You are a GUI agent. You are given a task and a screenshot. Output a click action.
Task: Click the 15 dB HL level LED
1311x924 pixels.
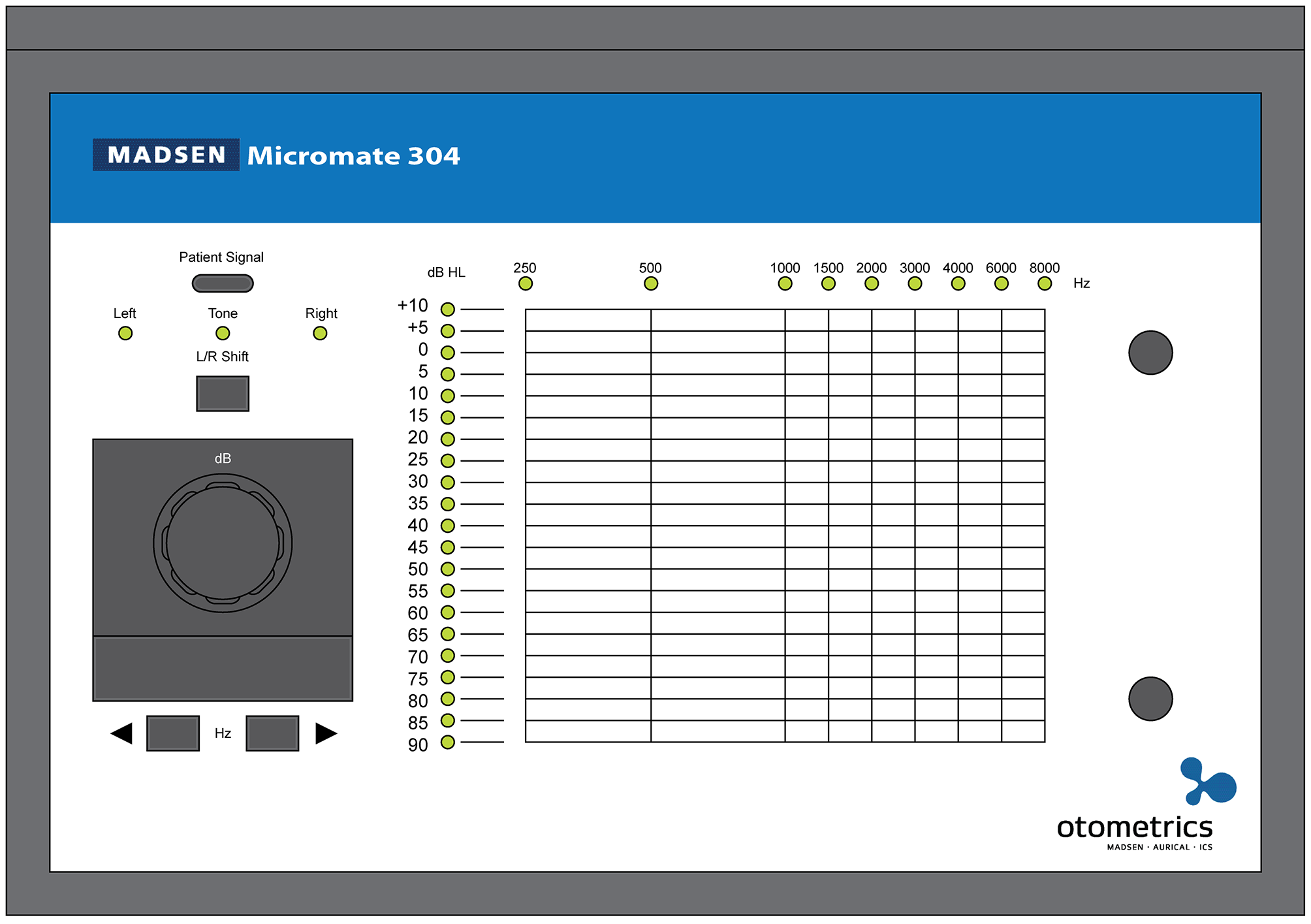coord(448,417)
